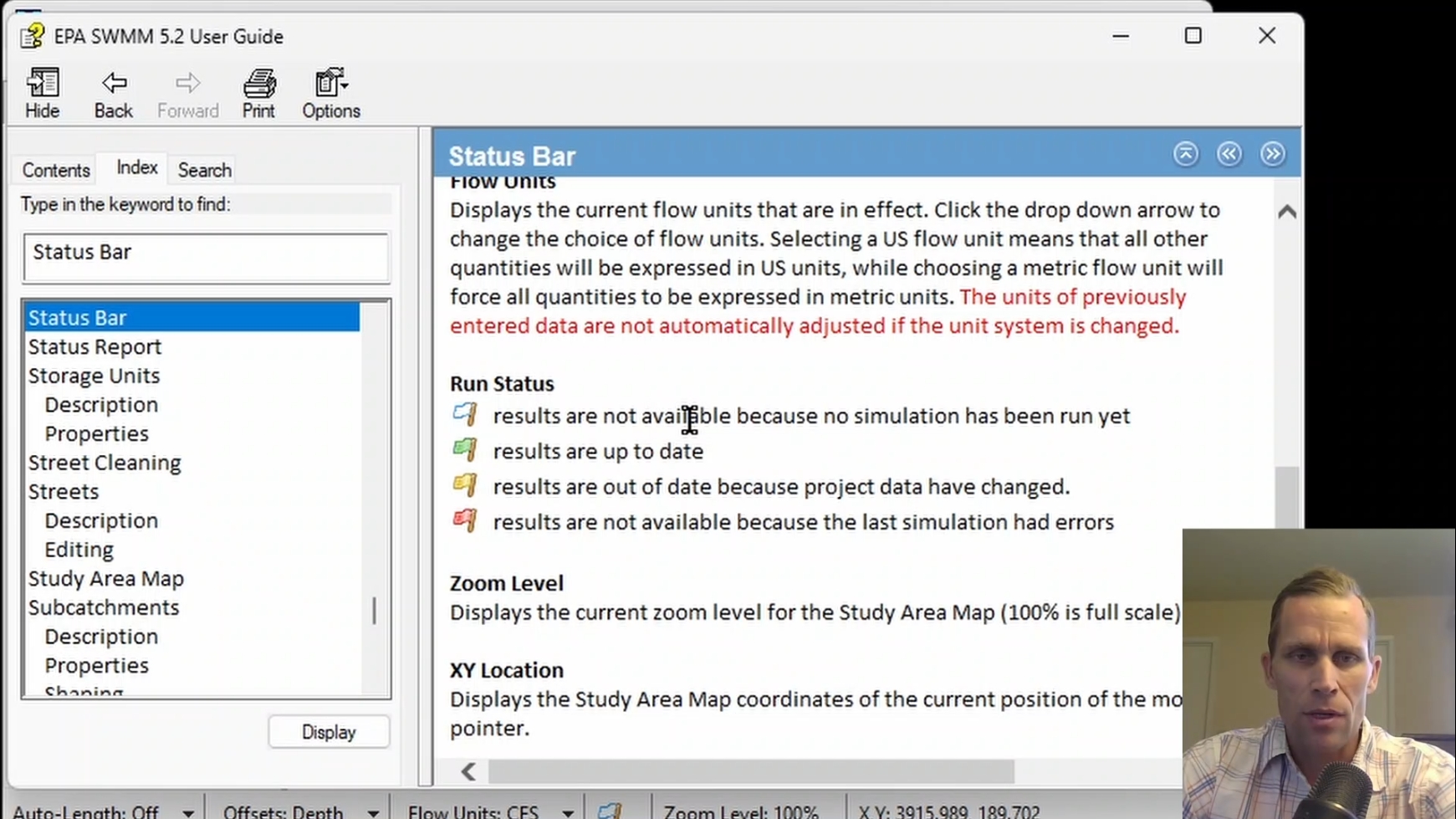Open the Offsets Depth dropdown arrow

coord(373,812)
